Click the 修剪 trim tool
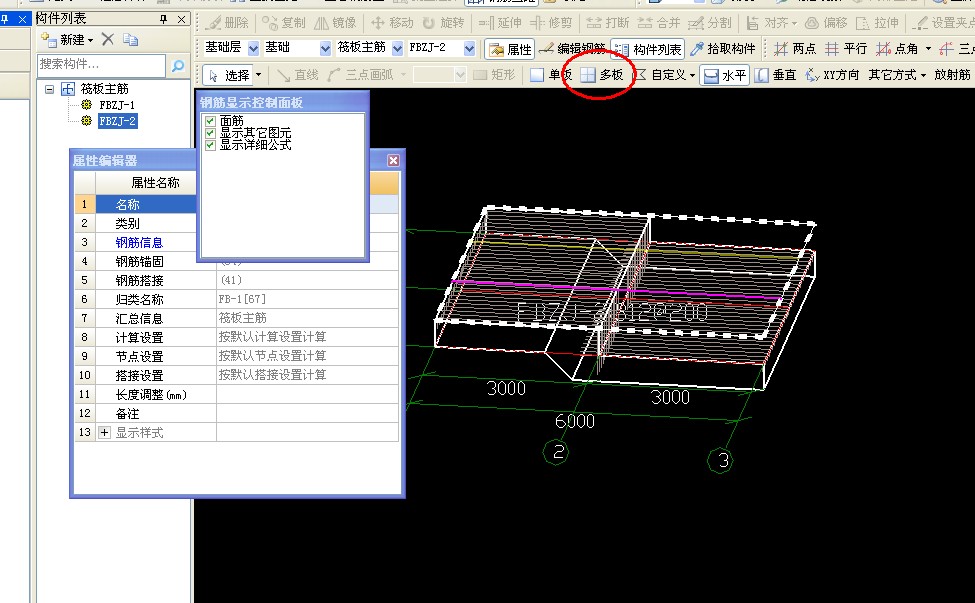975x603 pixels. pyautogui.click(x=551, y=23)
